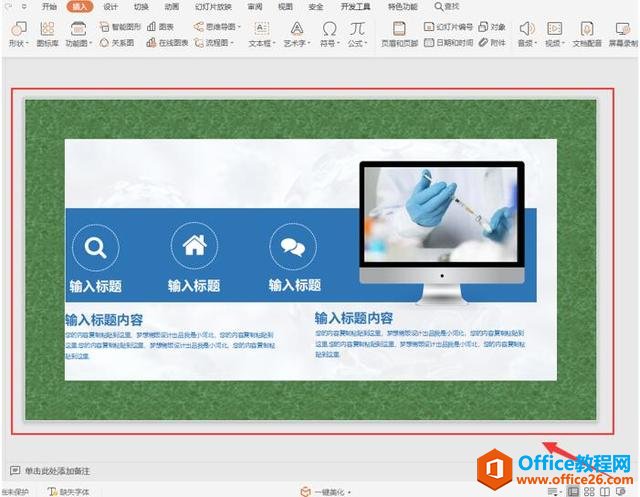This screenshot has width=640, height=497.
Task: Switch to the 设计 Design tab
Action: point(110,7)
